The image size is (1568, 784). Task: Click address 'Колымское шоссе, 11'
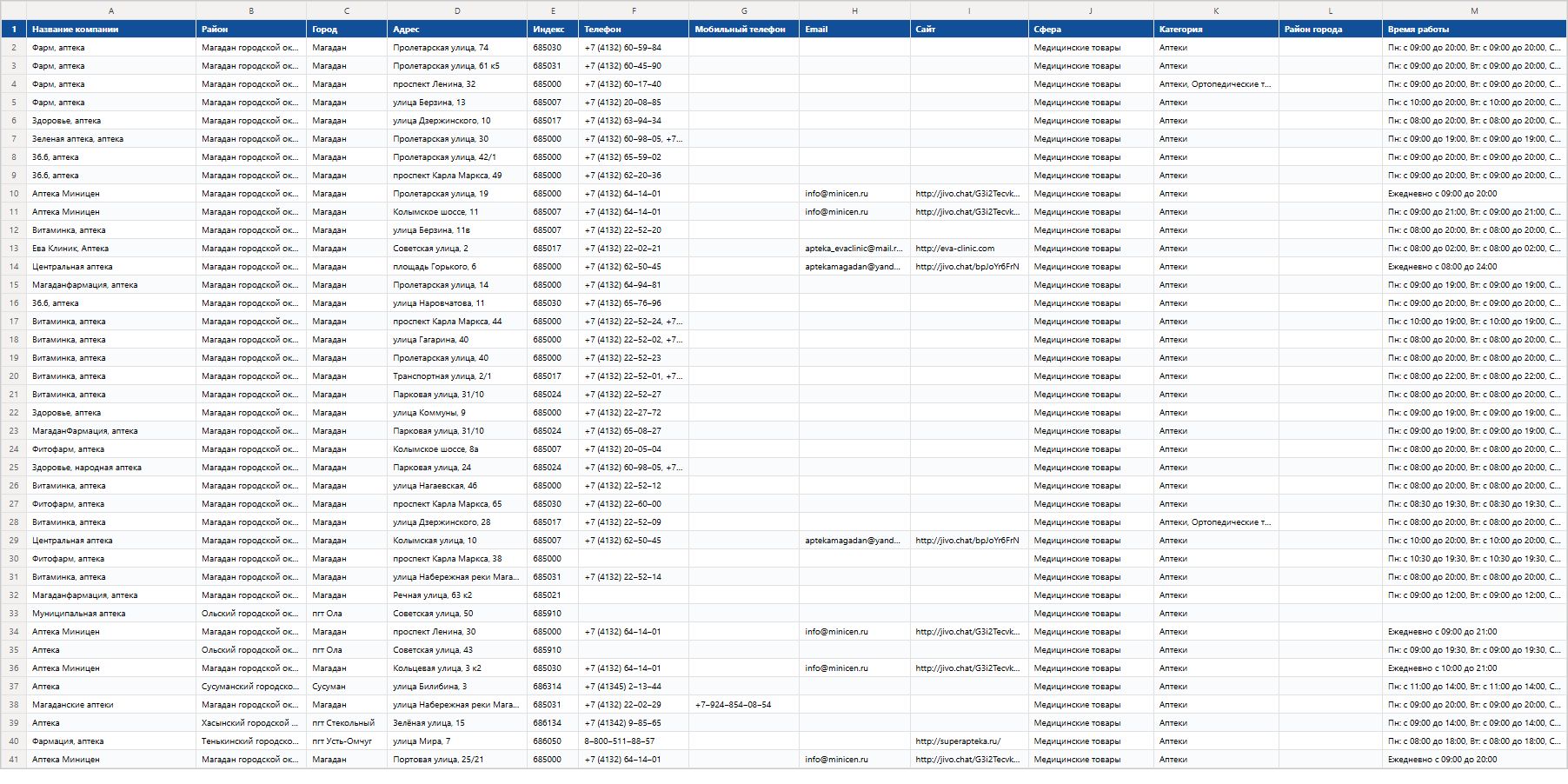pyautogui.click(x=457, y=212)
